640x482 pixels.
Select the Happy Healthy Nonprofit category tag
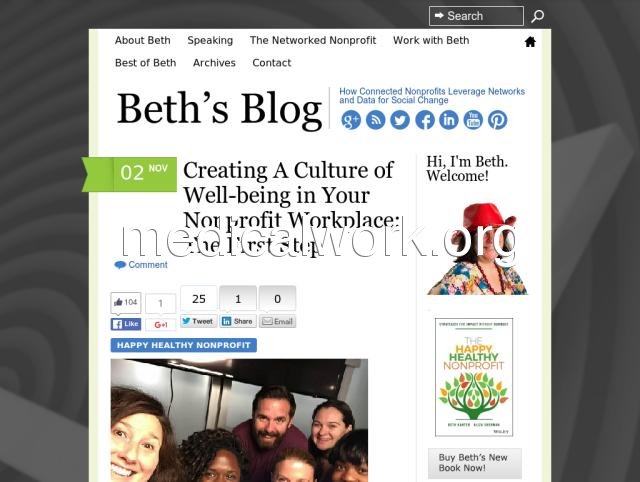184,345
